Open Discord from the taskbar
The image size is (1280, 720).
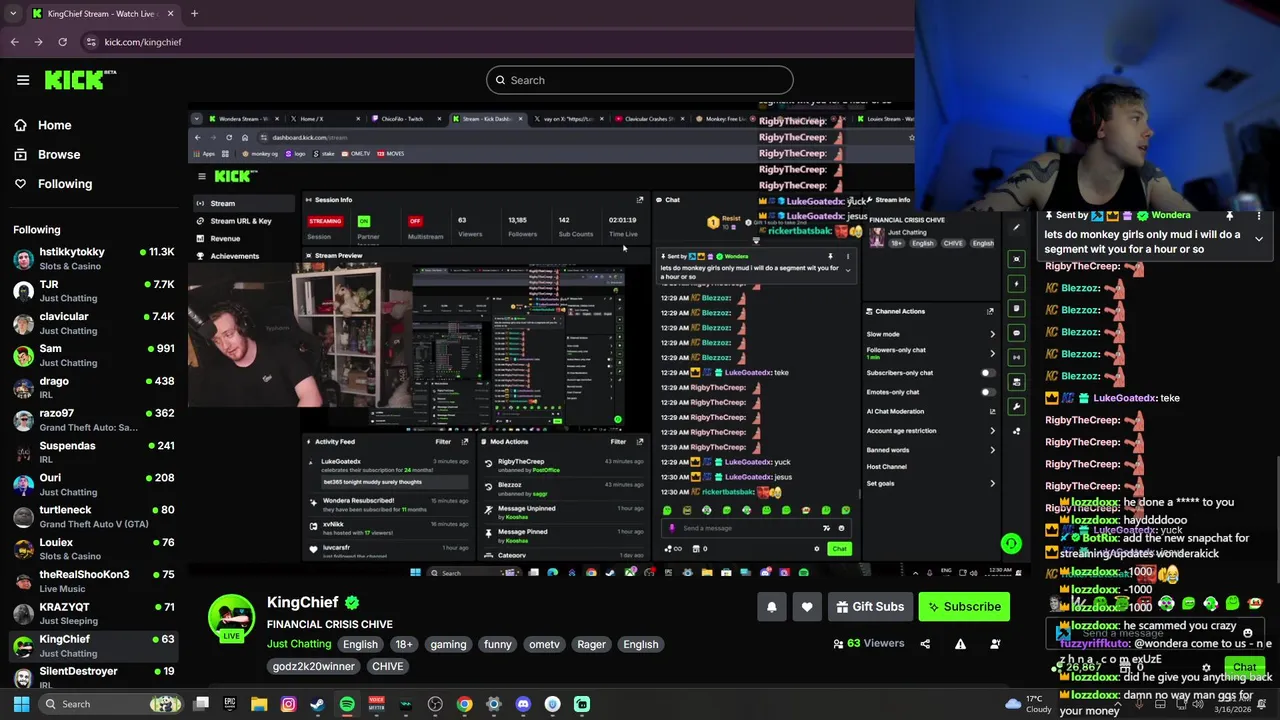(x=523, y=704)
